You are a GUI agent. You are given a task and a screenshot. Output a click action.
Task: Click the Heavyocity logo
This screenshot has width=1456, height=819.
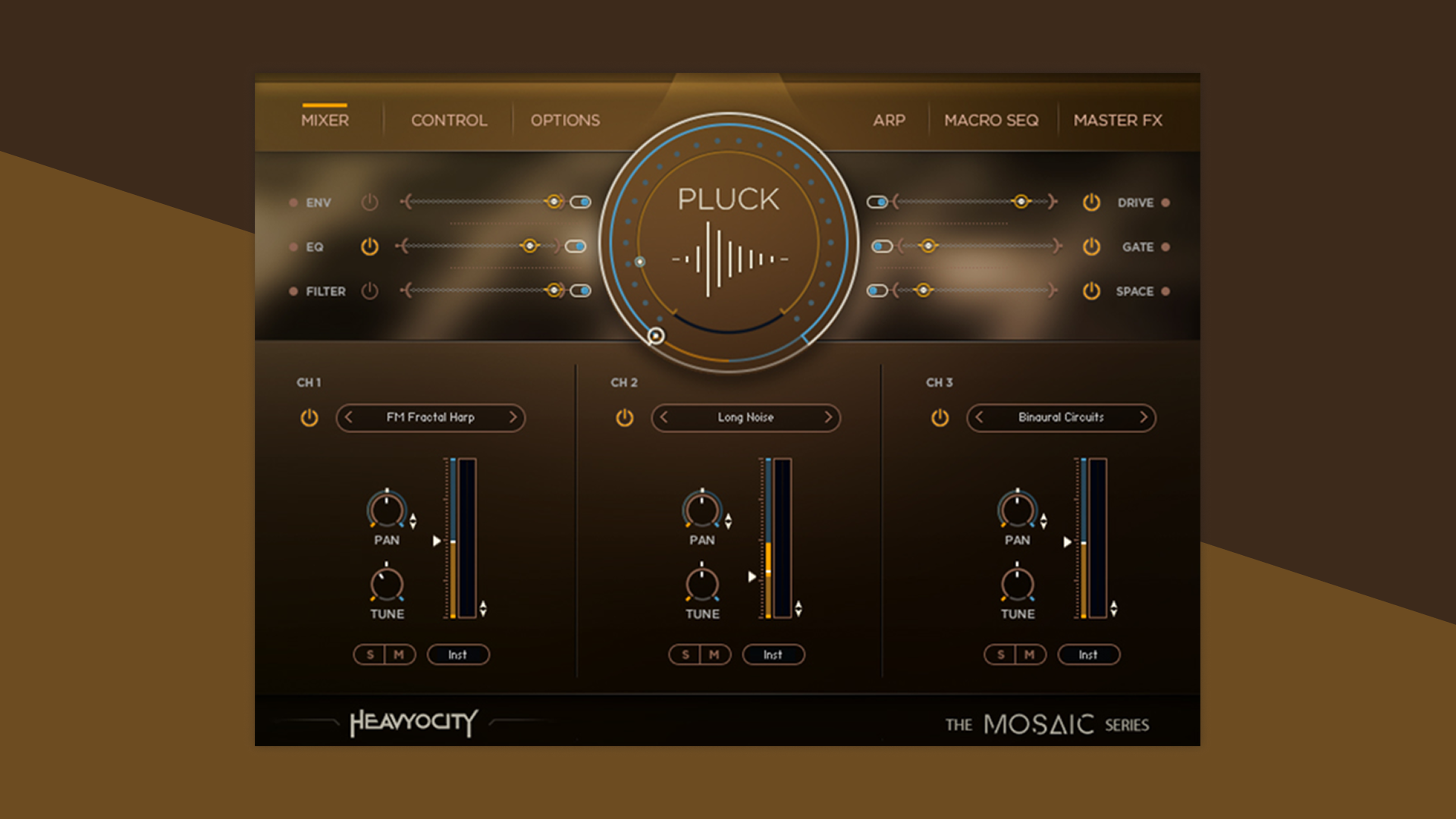point(414,723)
